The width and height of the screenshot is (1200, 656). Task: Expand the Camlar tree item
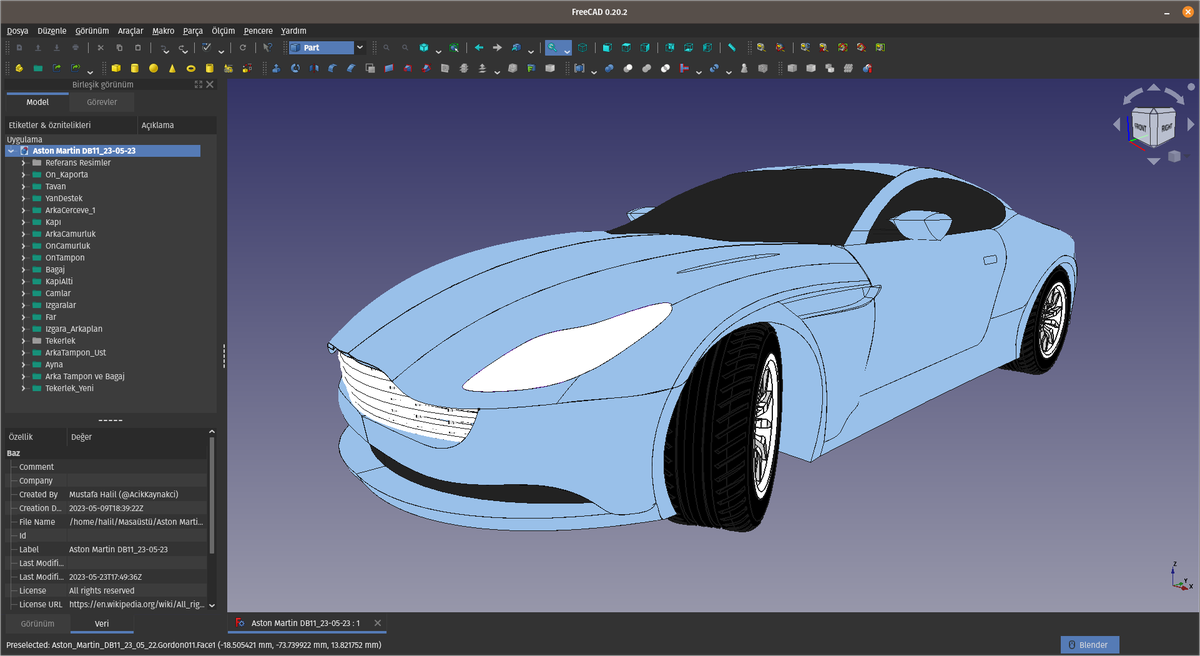point(23,293)
